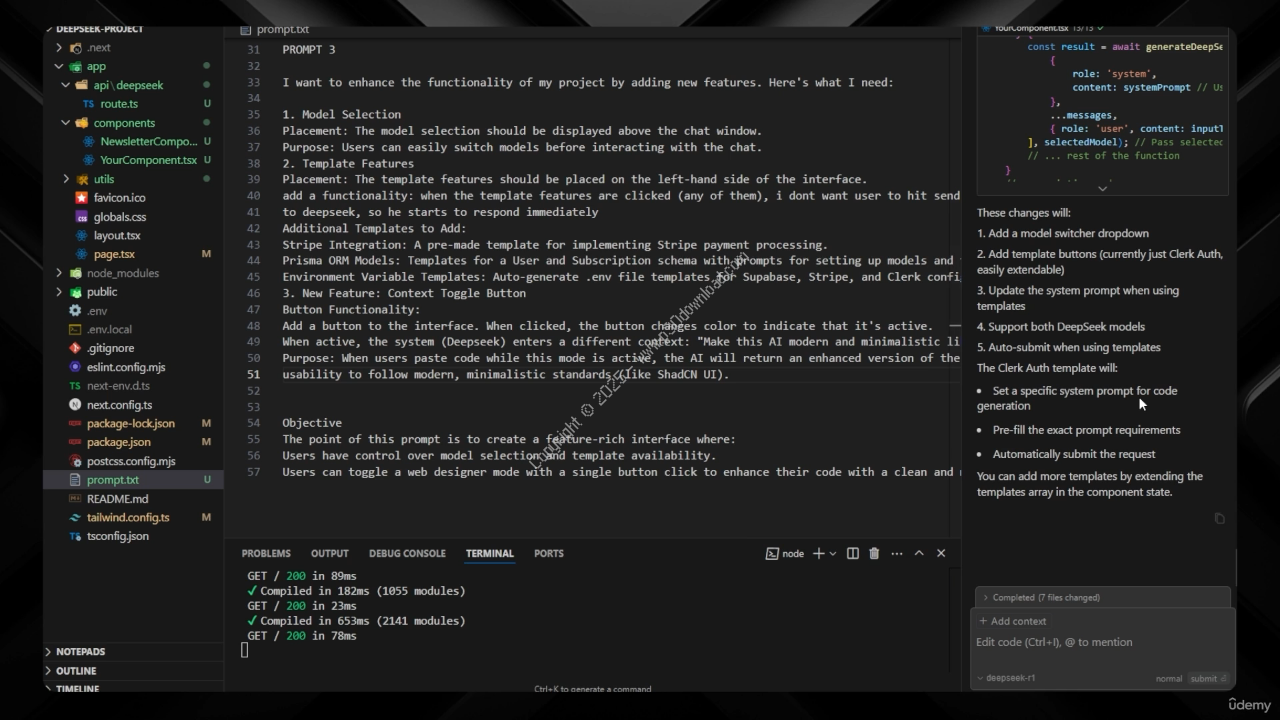Click the ESLint icon of eslint.config.mjs
The height and width of the screenshot is (720, 1280).
click(x=75, y=367)
